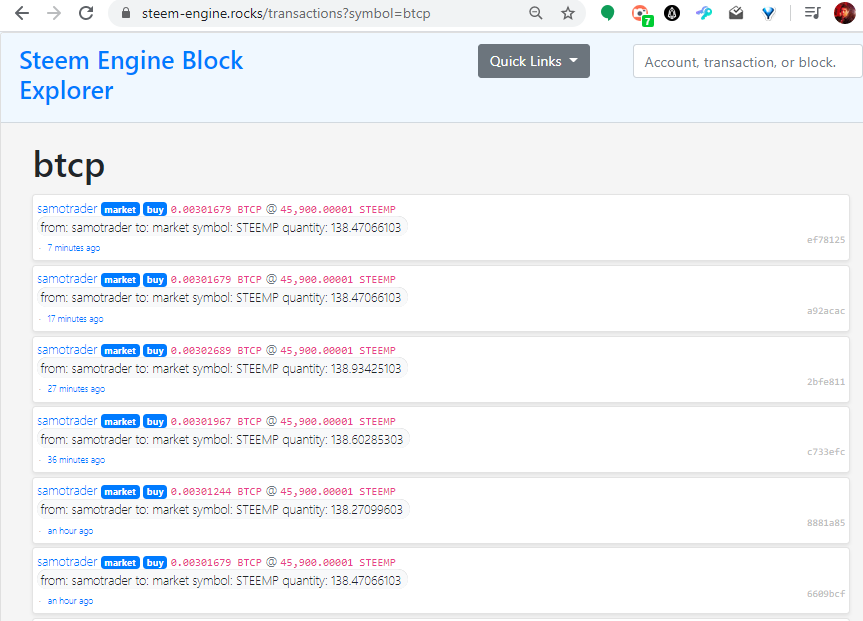Open the blue key-shaped extension icon

pos(704,13)
